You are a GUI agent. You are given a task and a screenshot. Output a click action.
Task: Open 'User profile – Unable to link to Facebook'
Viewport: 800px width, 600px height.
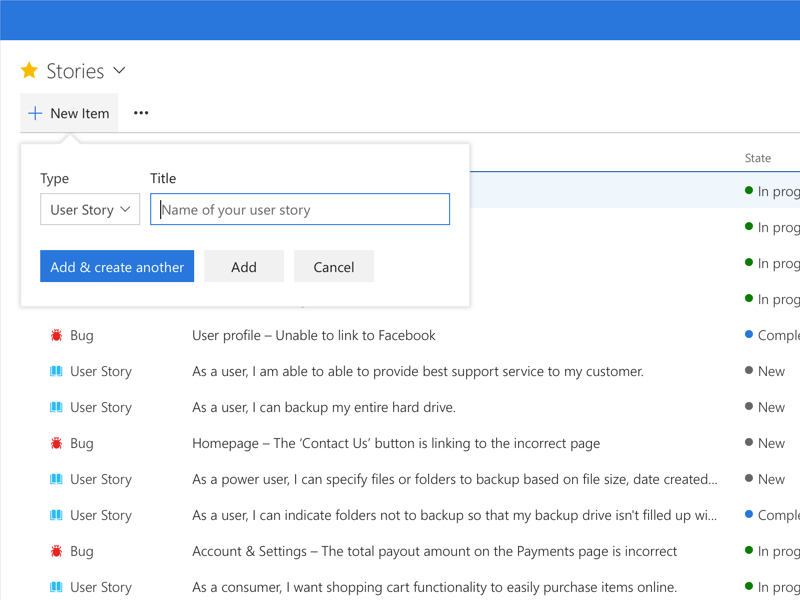[314, 335]
